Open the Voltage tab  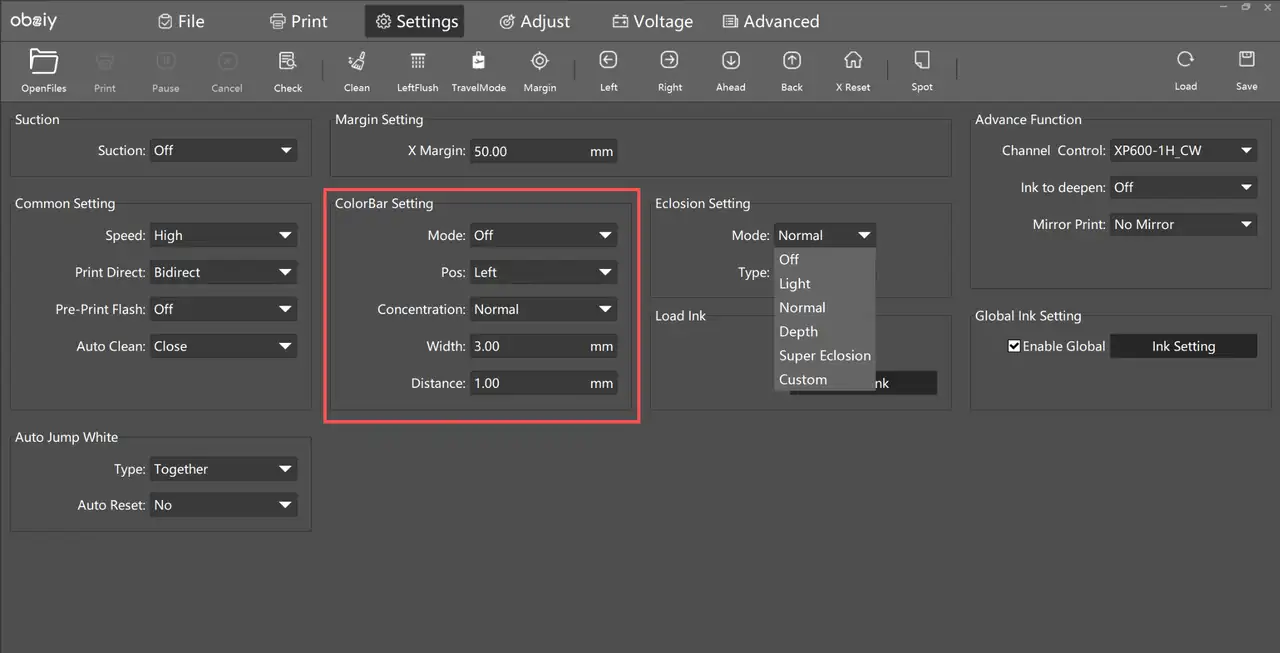[x=652, y=21]
